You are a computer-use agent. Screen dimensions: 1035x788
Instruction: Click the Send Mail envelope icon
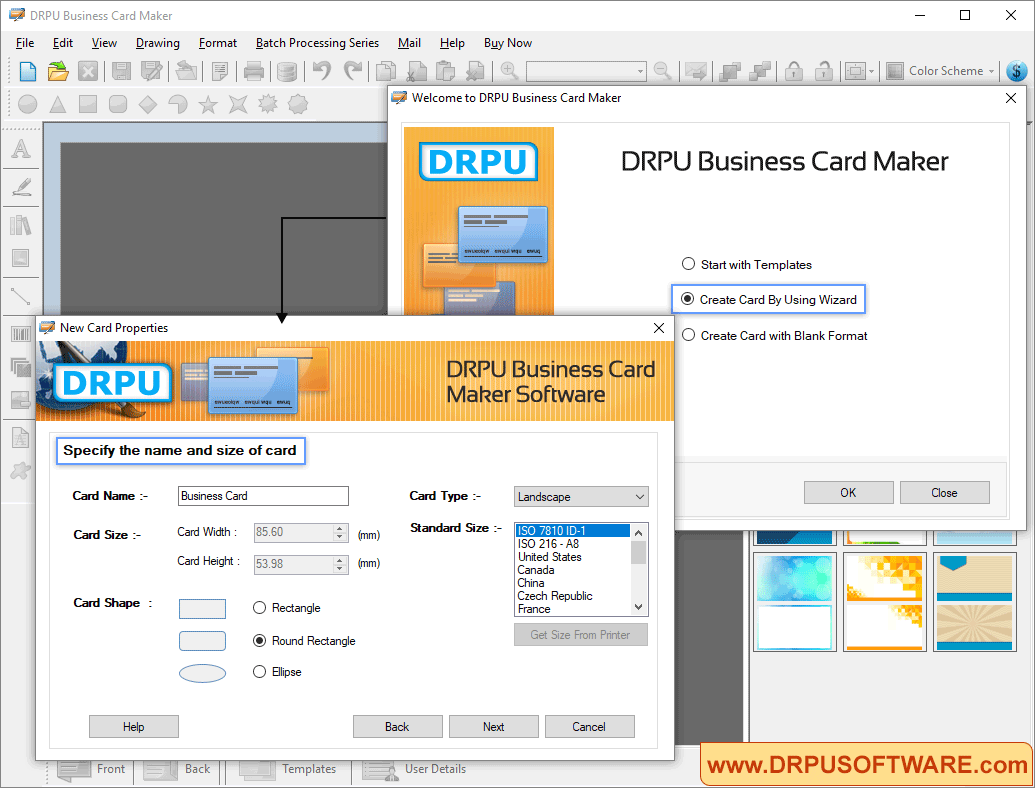point(696,70)
